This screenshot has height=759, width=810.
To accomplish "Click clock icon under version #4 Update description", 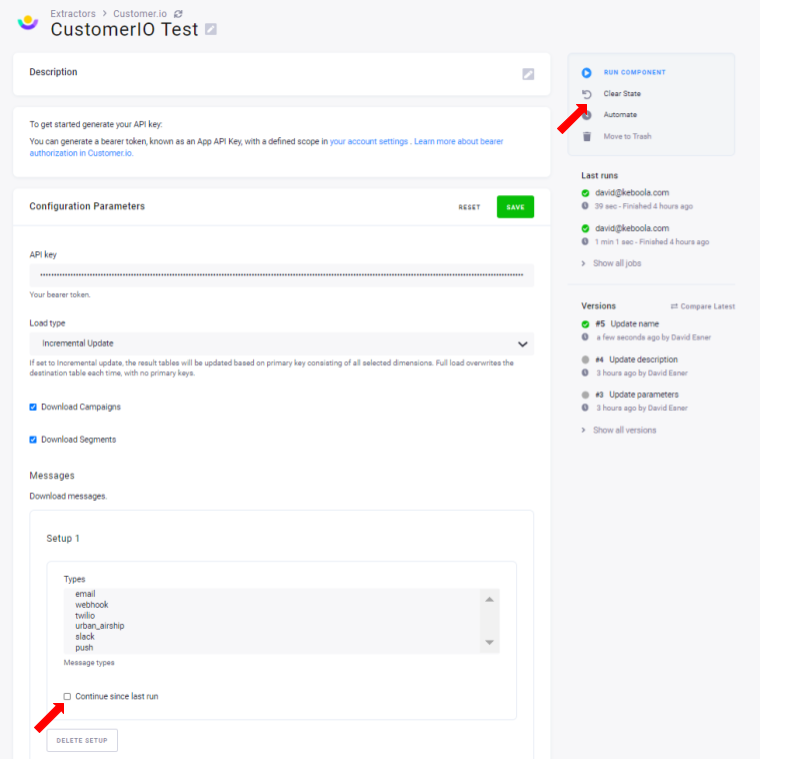I will [x=585, y=373].
